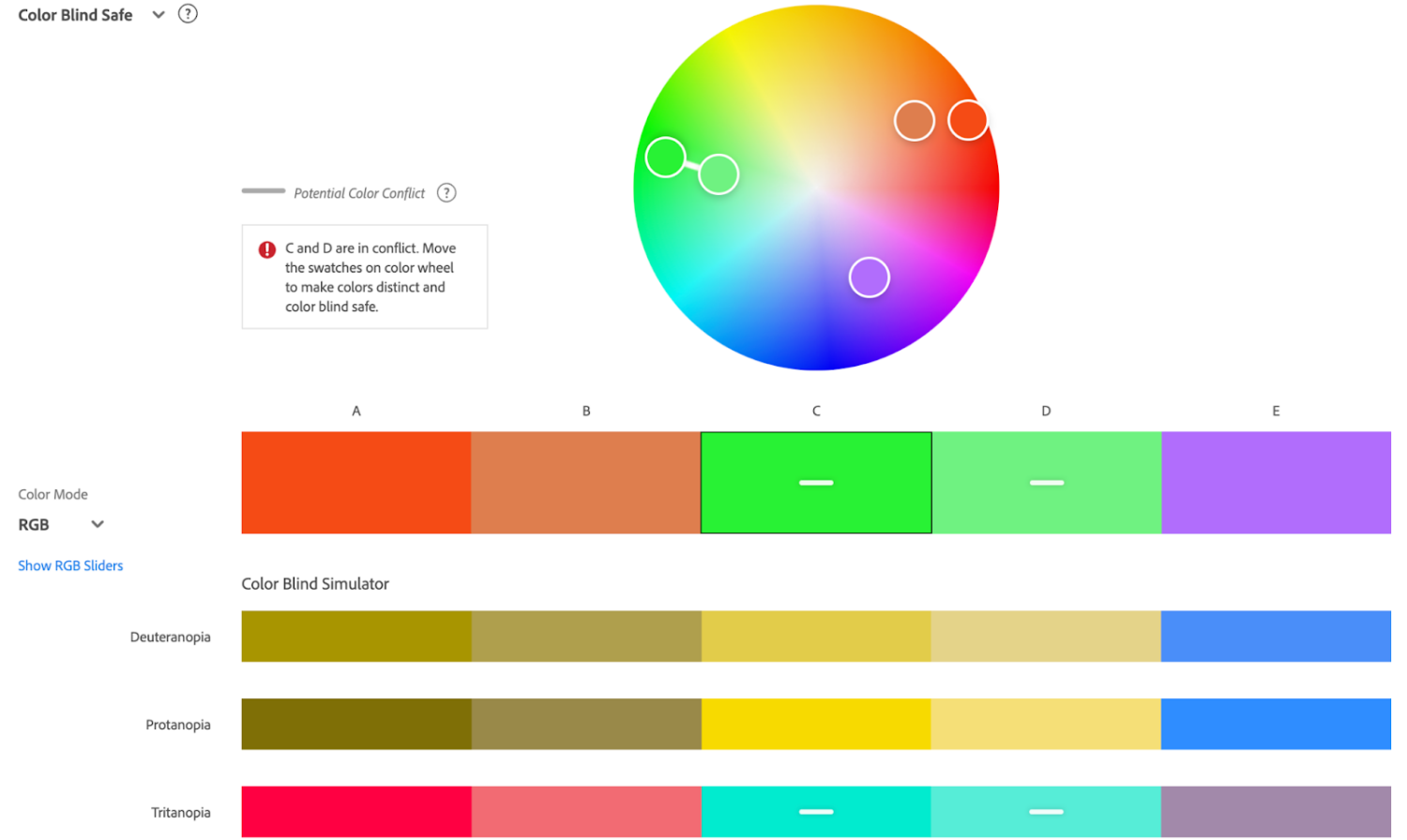The image size is (1407, 840).
Task: Open Show RGB Sliders
Action: coord(69,565)
